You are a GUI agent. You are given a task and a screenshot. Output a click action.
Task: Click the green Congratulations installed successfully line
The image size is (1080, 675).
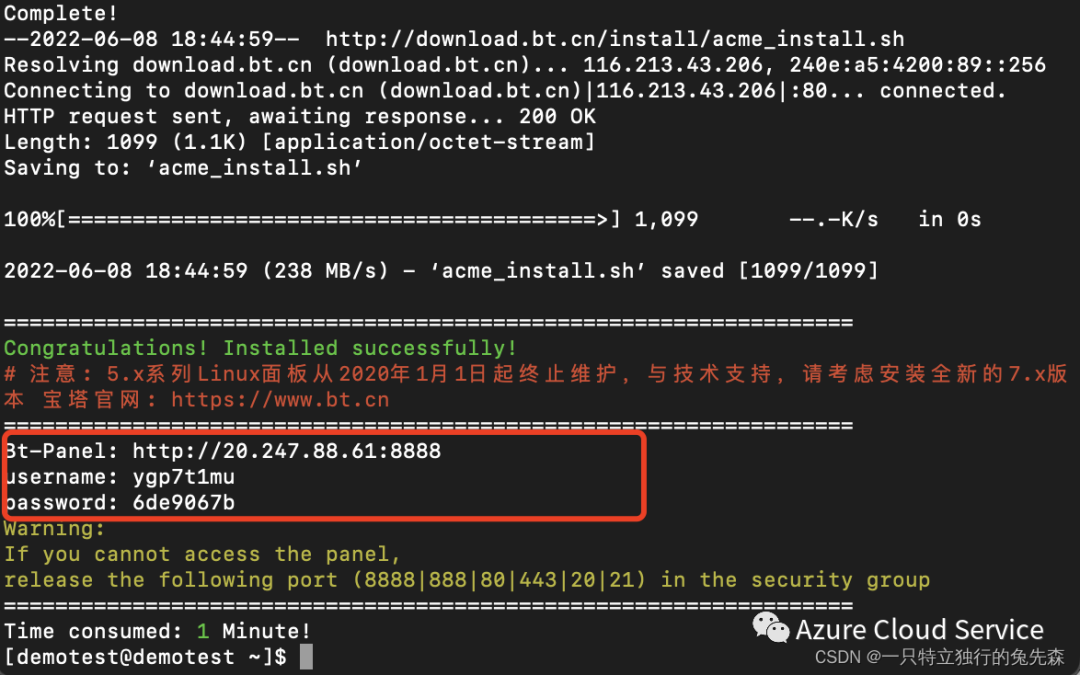[x=260, y=349]
